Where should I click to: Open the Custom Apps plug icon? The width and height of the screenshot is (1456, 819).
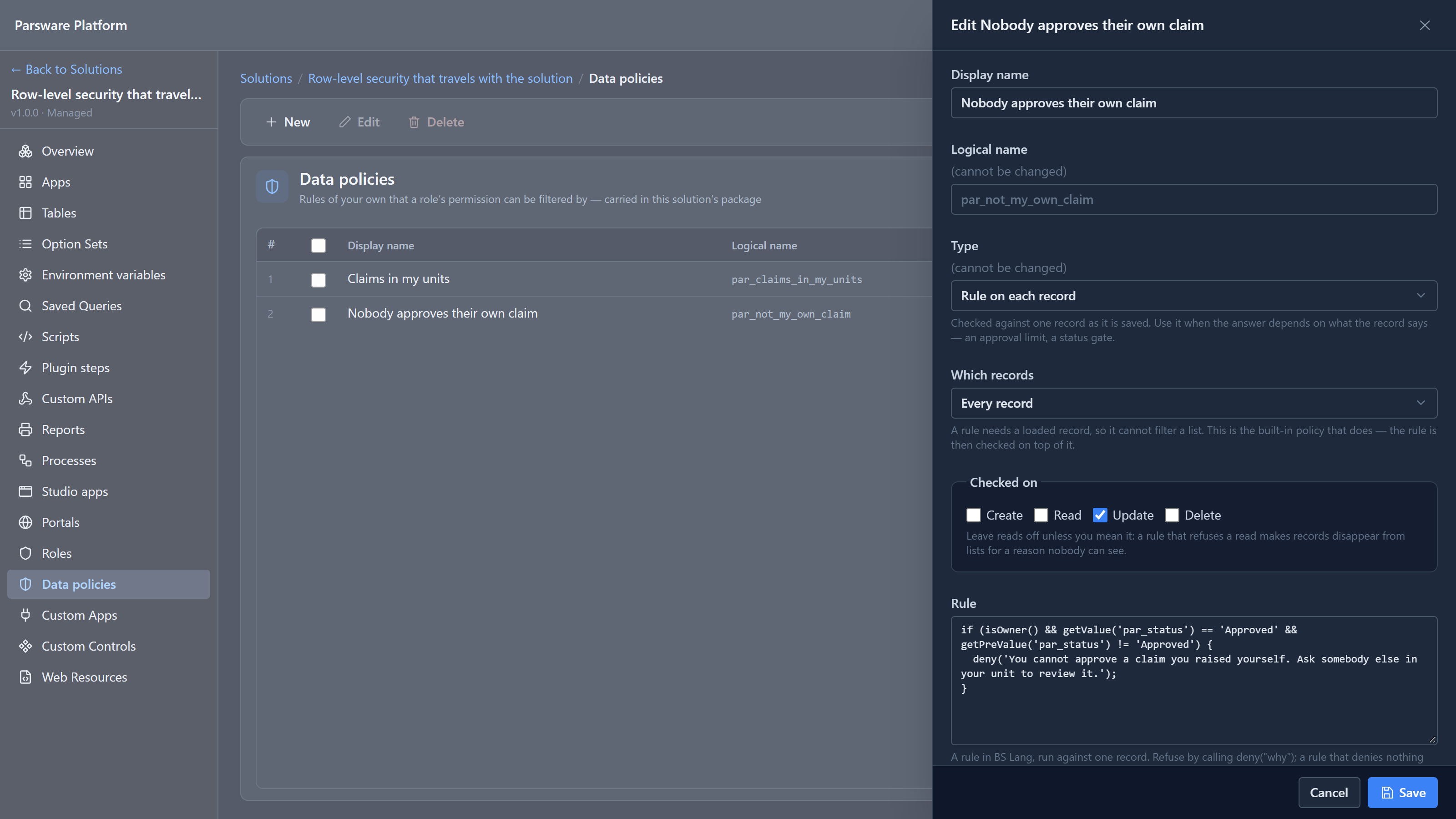pos(25,615)
